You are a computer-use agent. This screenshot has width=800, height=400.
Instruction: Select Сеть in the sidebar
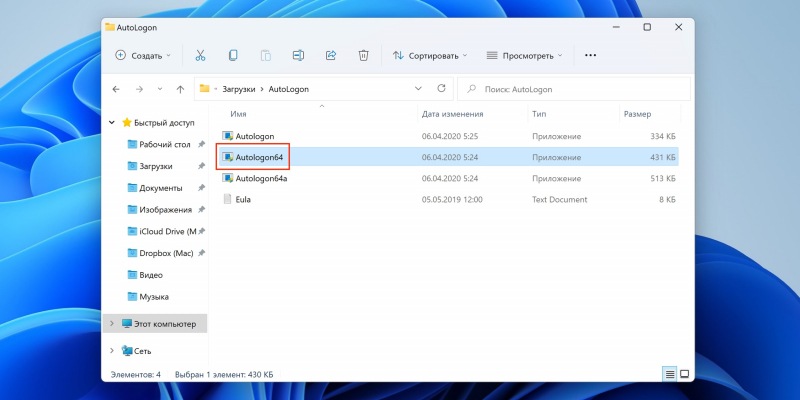[x=142, y=351]
